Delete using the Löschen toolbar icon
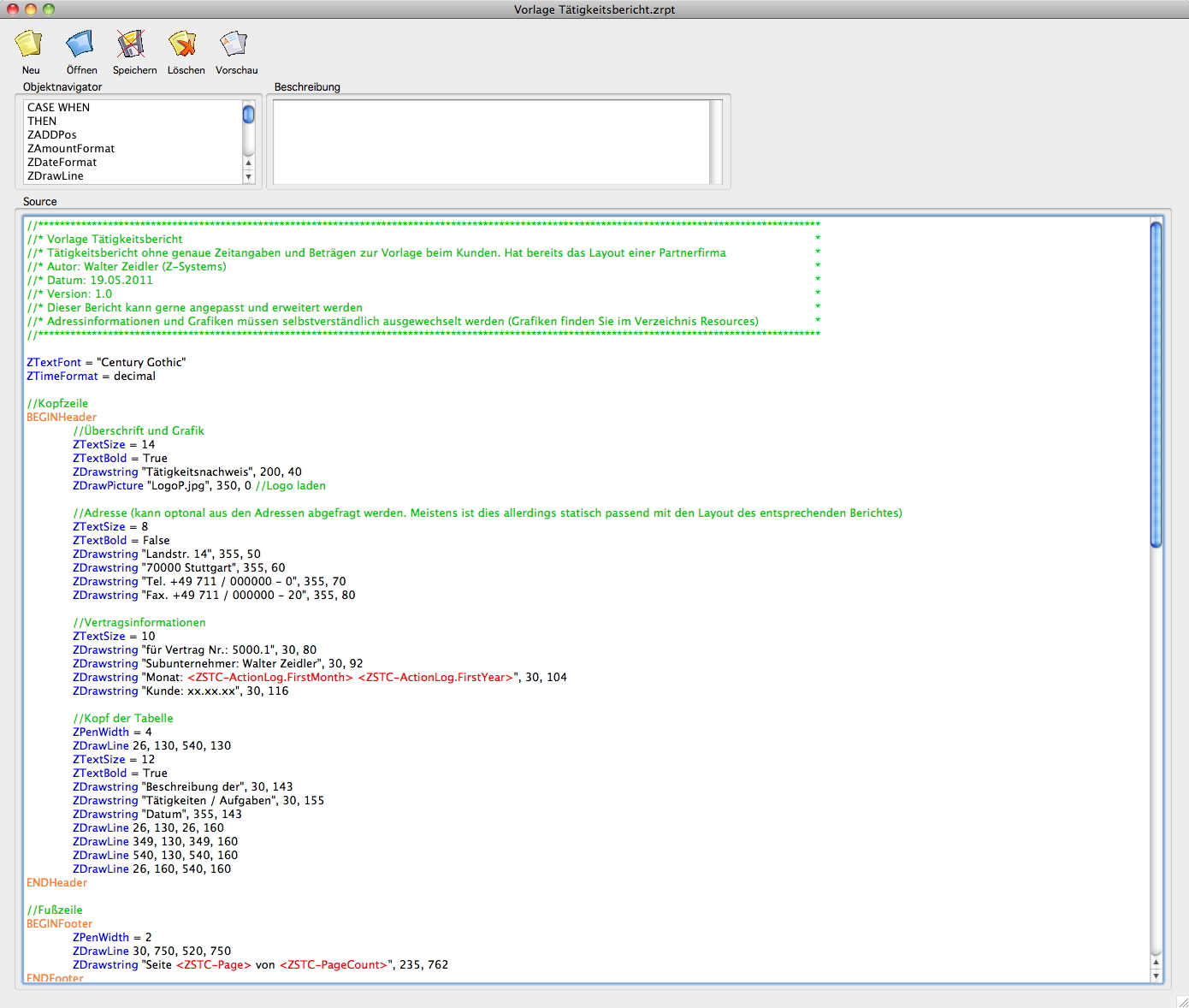This screenshot has width=1189, height=1008. [183, 44]
